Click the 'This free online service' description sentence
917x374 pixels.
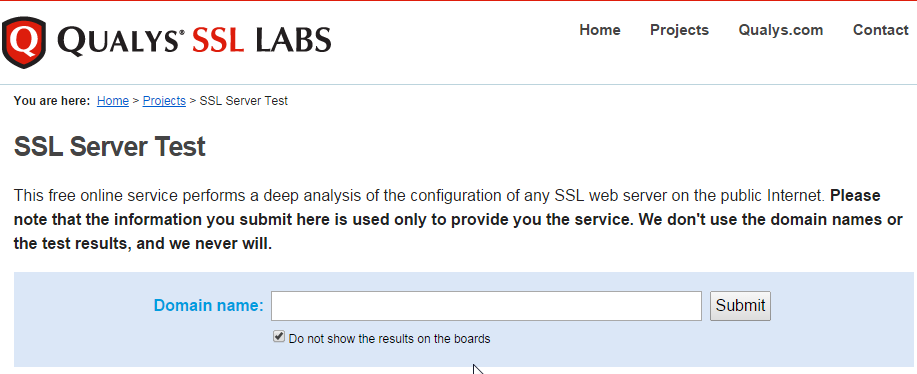pos(419,195)
